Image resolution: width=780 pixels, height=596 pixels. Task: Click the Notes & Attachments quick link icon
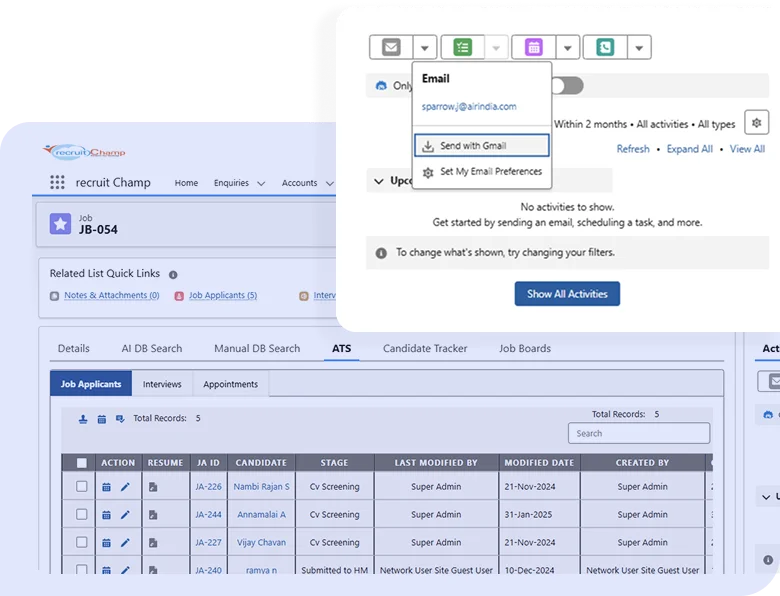coord(55,296)
